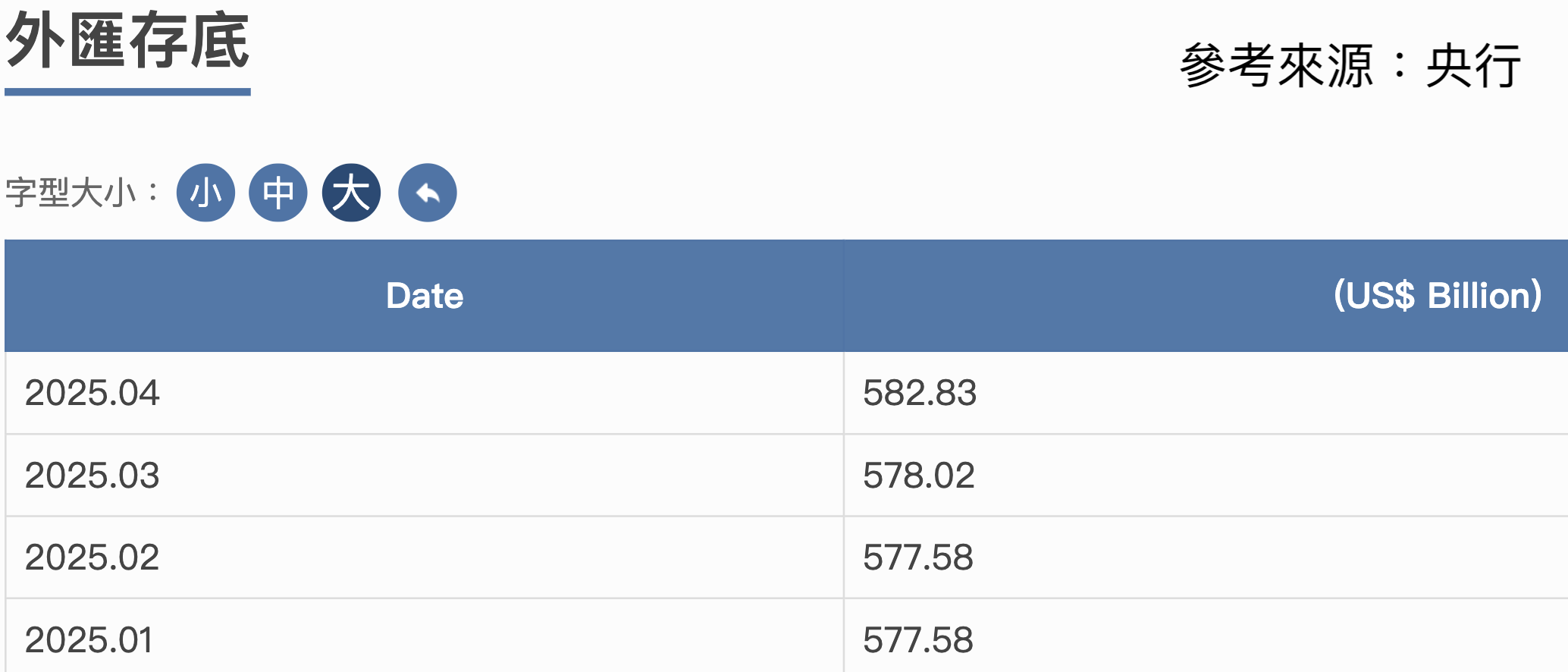Click the back arrow icon
The image size is (1568, 672).
pyautogui.click(x=428, y=193)
